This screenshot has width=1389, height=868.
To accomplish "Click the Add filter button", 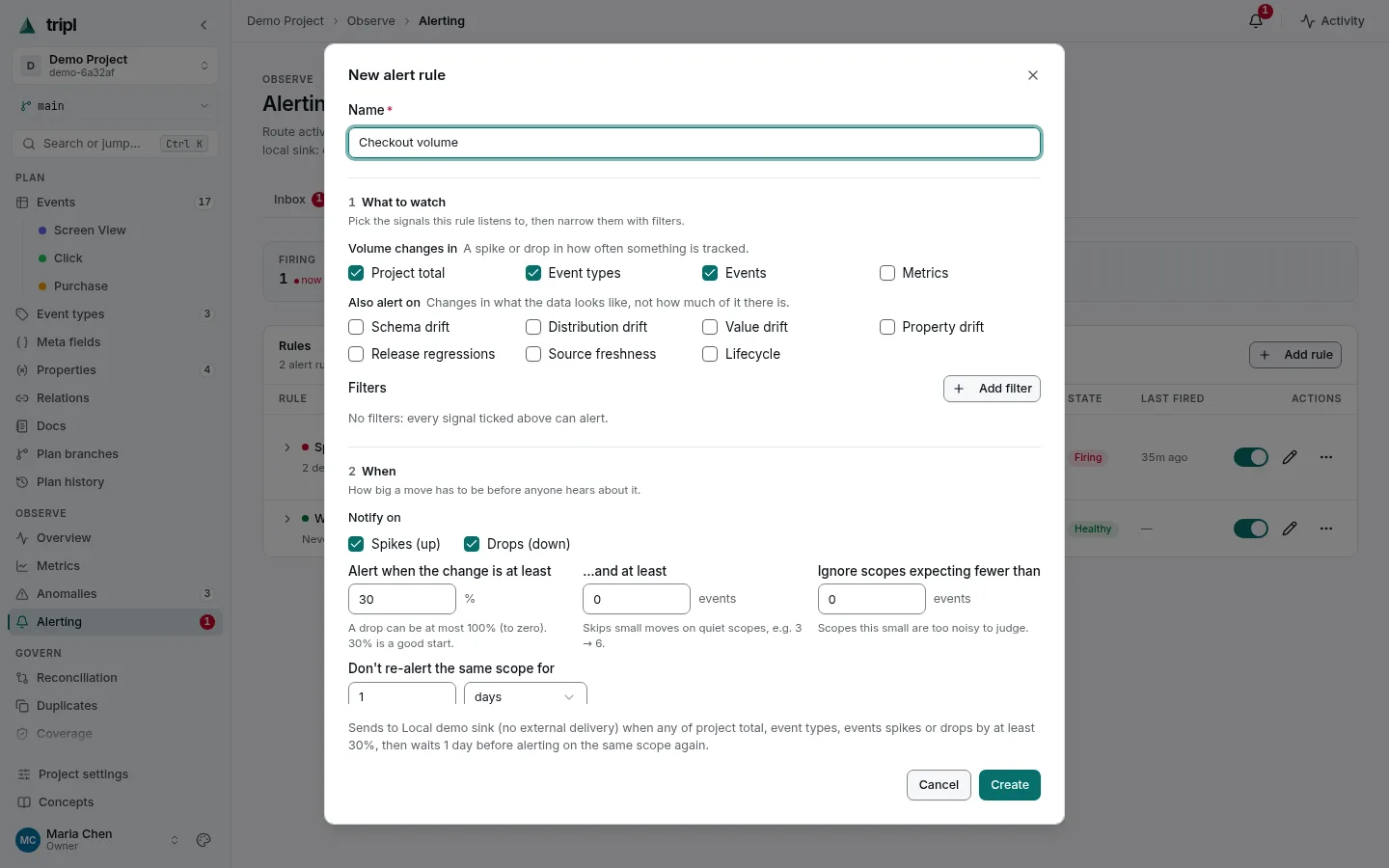I will (x=992, y=389).
